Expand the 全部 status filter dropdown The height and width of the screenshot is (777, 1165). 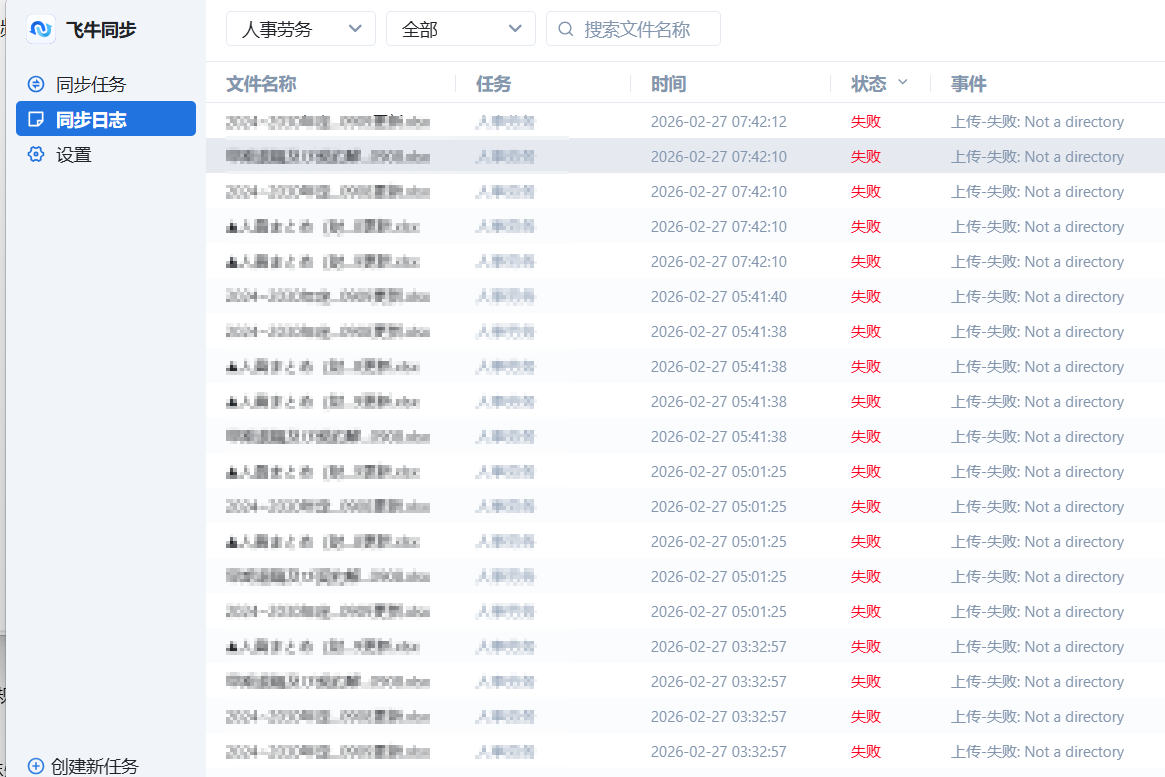[460, 28]
